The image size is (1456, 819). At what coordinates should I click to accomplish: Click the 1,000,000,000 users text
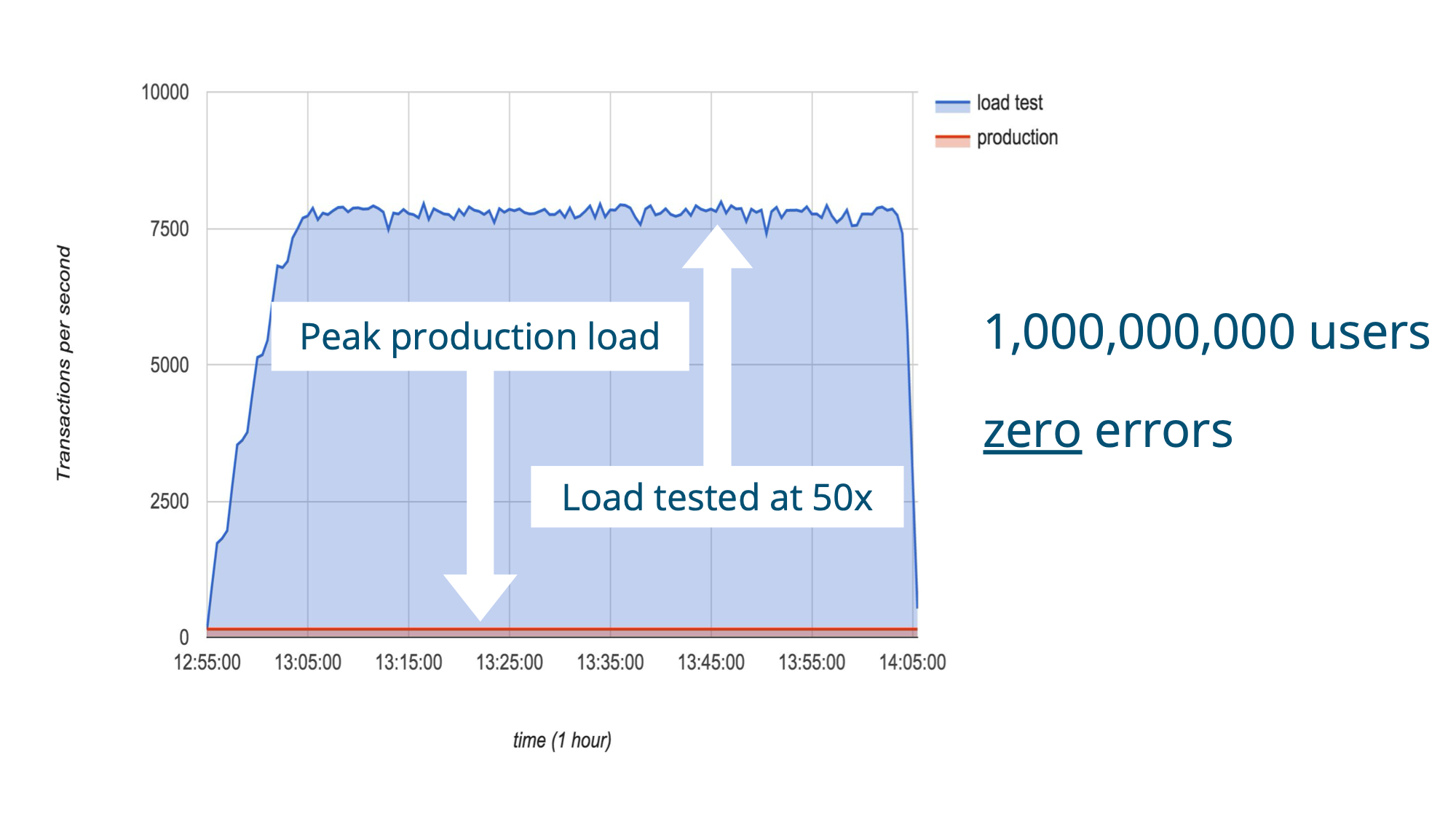(x=1207, y=332)
